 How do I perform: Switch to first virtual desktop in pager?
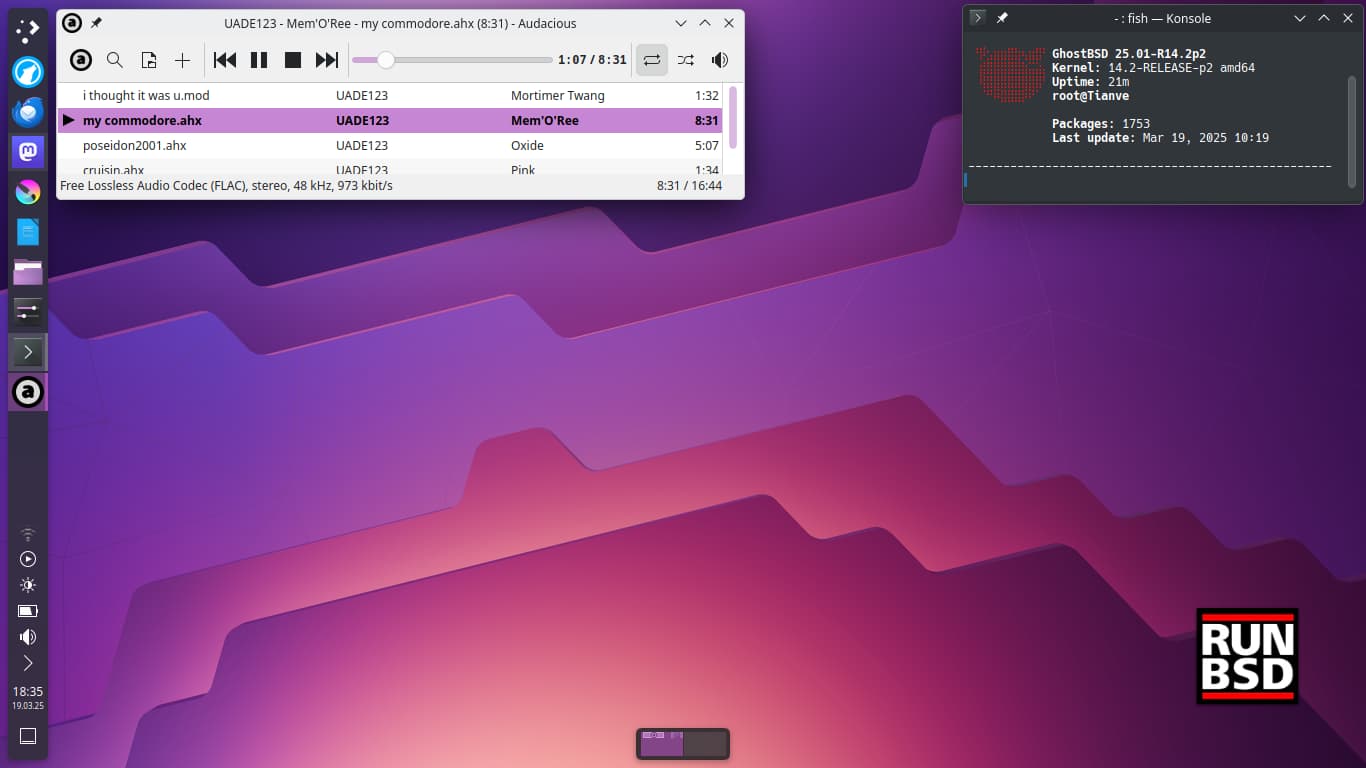pos(661,743)
